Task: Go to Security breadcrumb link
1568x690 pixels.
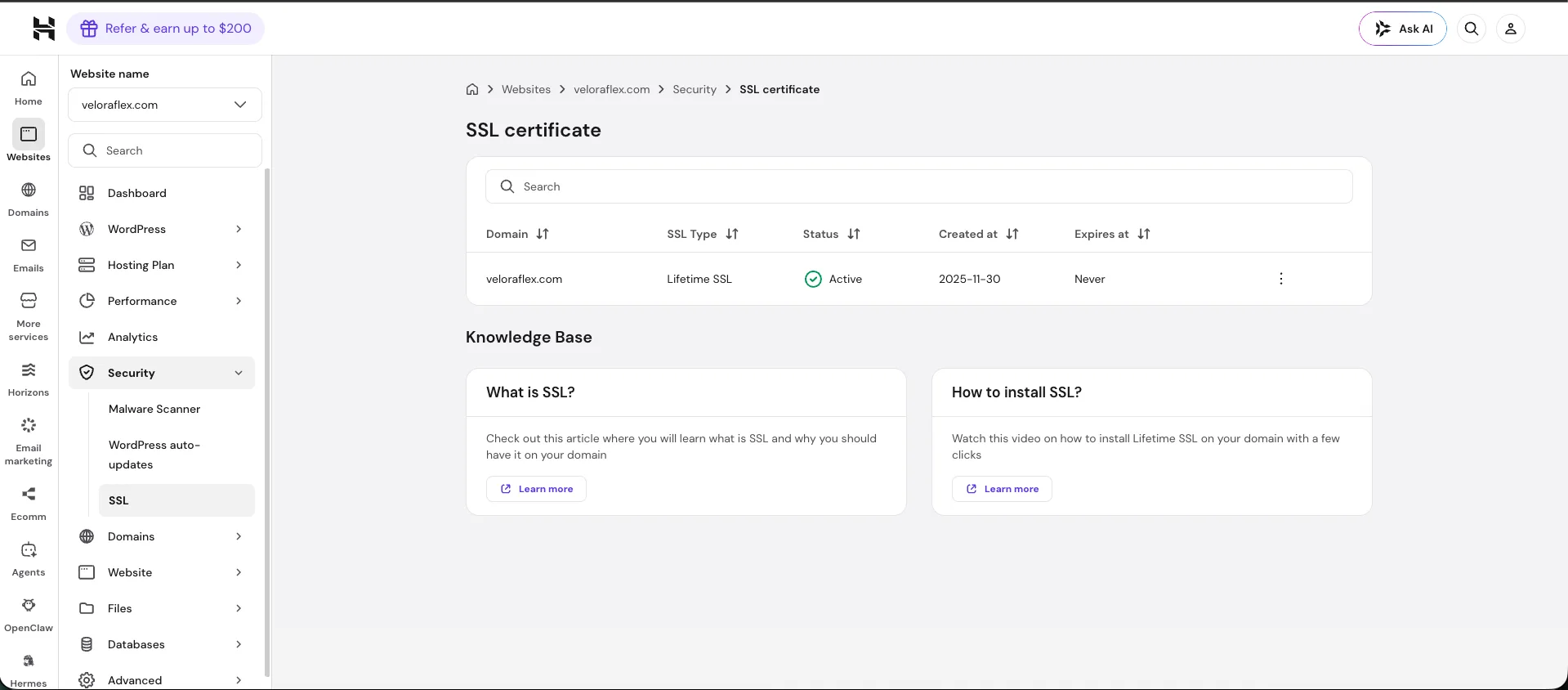Action: 695,89
